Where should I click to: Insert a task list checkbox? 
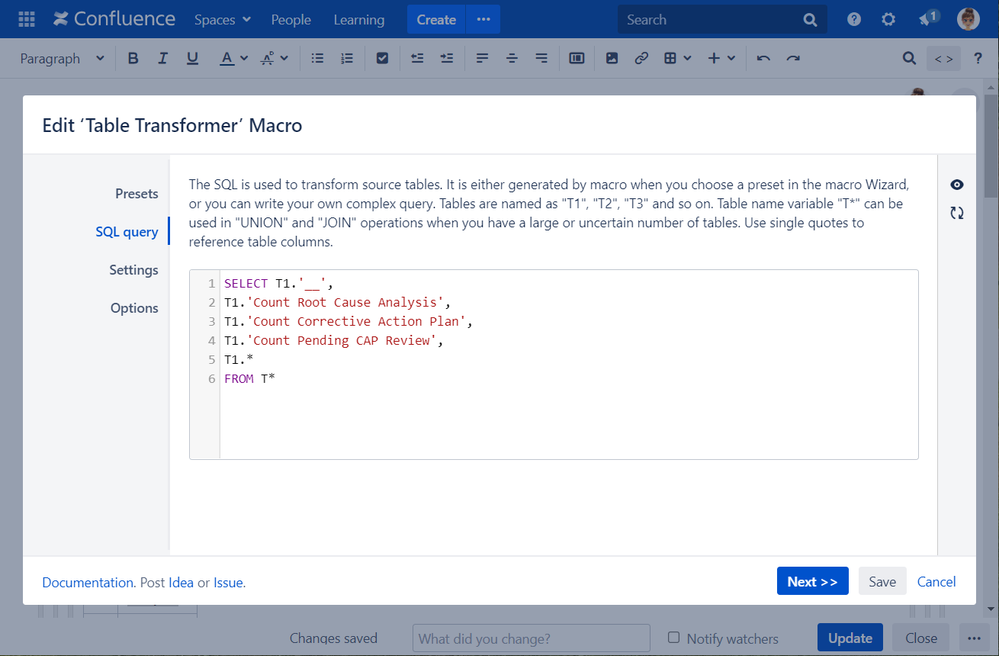[382, 59]
